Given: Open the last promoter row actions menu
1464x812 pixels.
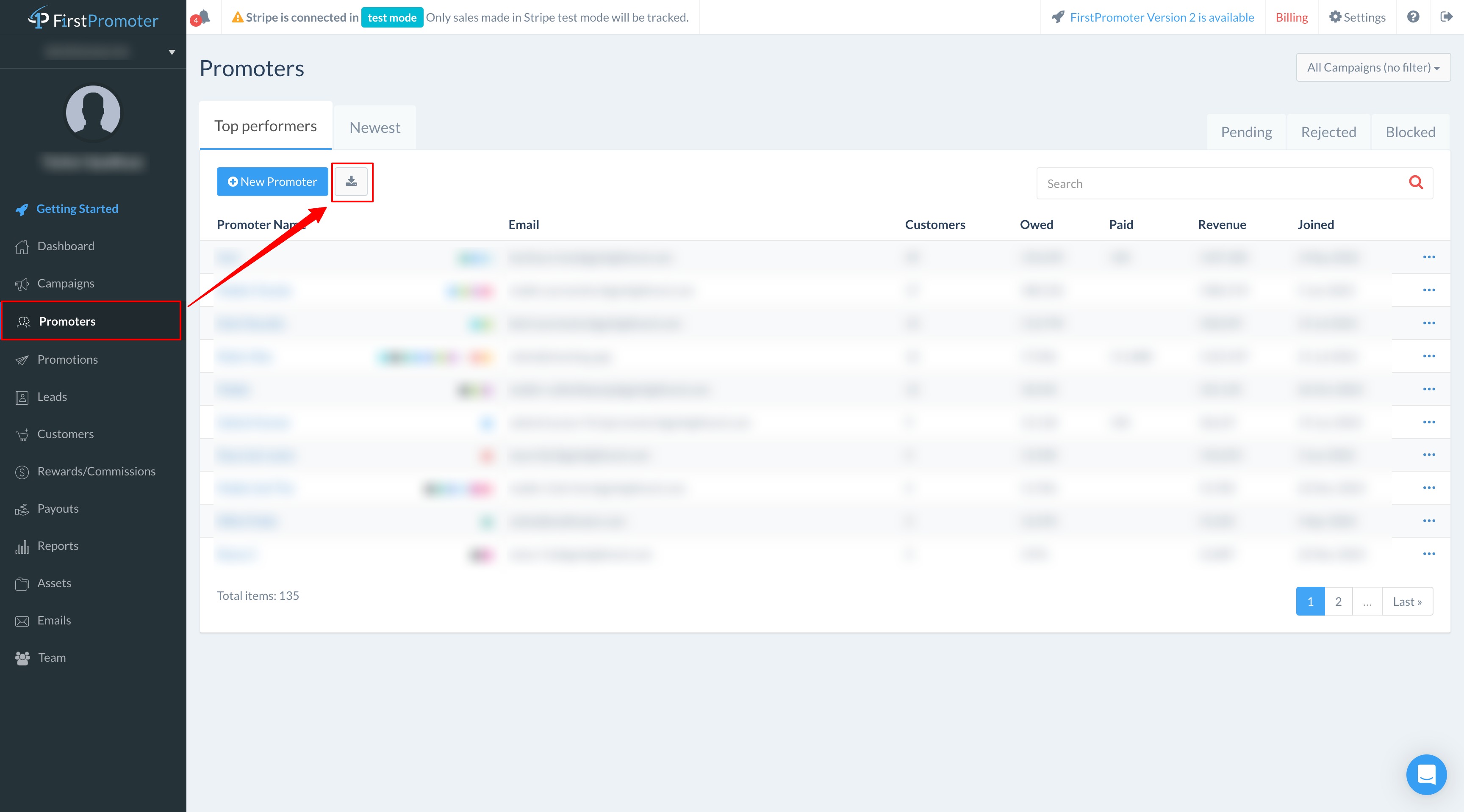Looking at the screenshot, I should click(1429, 554).
